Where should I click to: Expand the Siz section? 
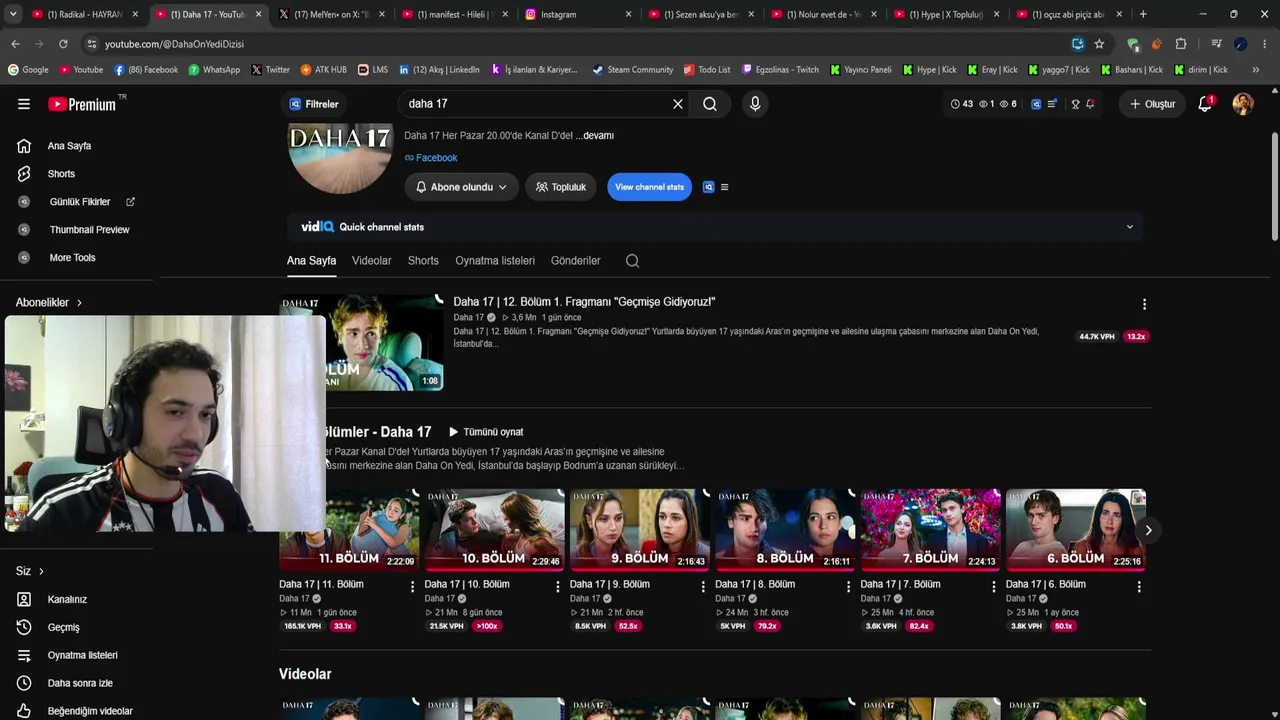click(30, 571)
